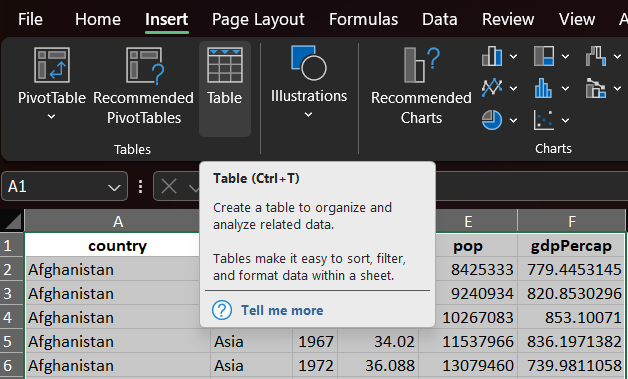Select the country header cell
Image resolution: width=628 pixels, height=379 pixels.
112,245
